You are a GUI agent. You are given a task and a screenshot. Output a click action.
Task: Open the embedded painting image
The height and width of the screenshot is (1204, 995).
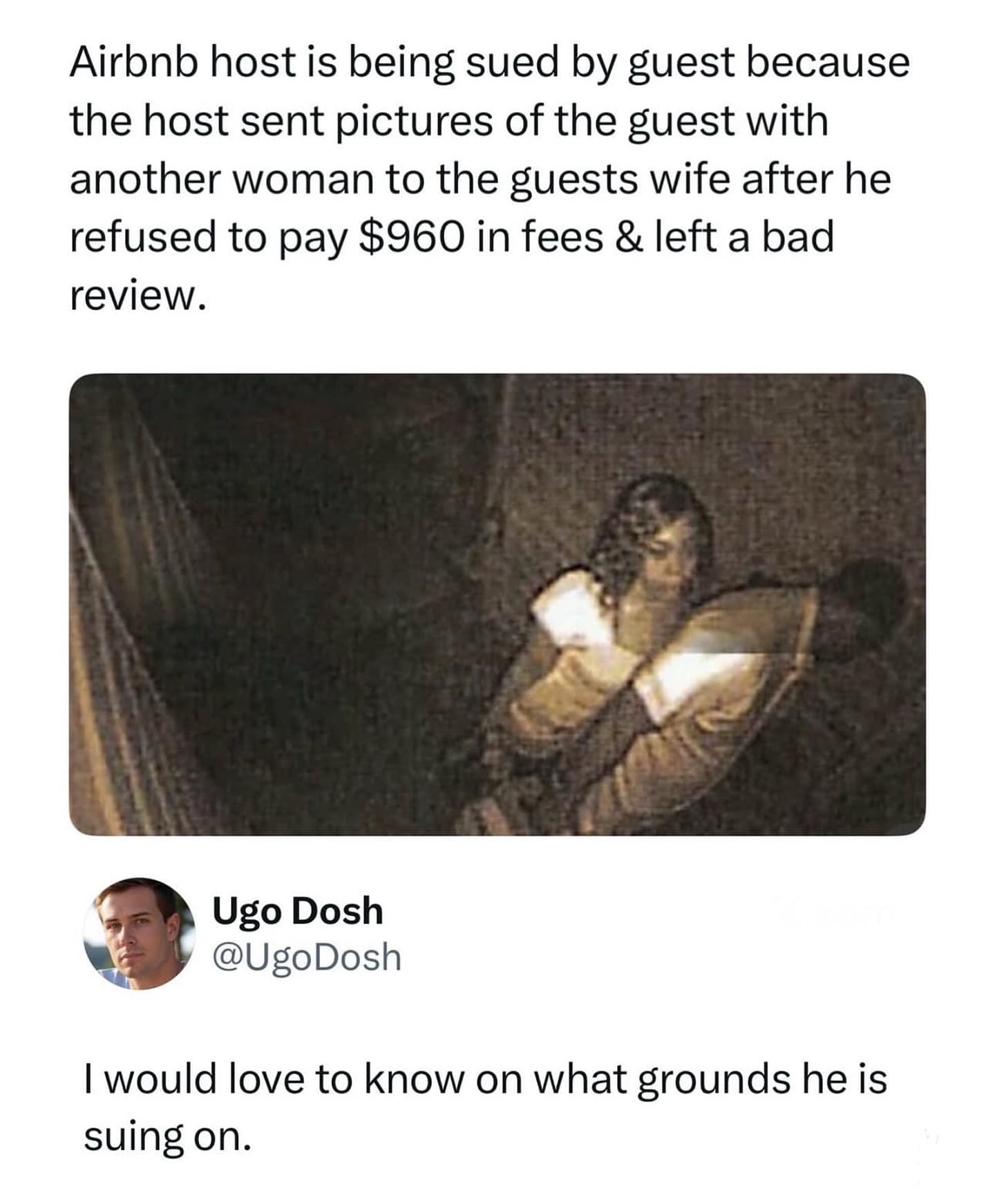497,604
